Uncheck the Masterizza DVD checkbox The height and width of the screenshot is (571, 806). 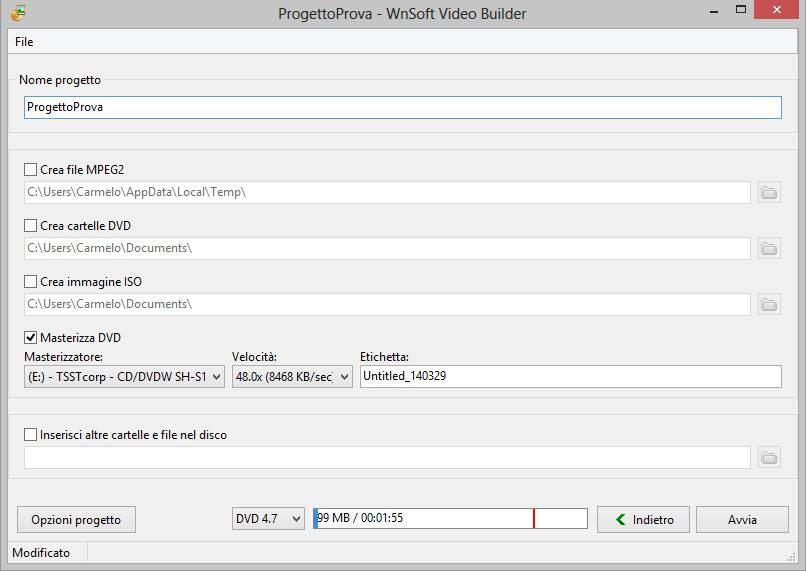(30, 338)
